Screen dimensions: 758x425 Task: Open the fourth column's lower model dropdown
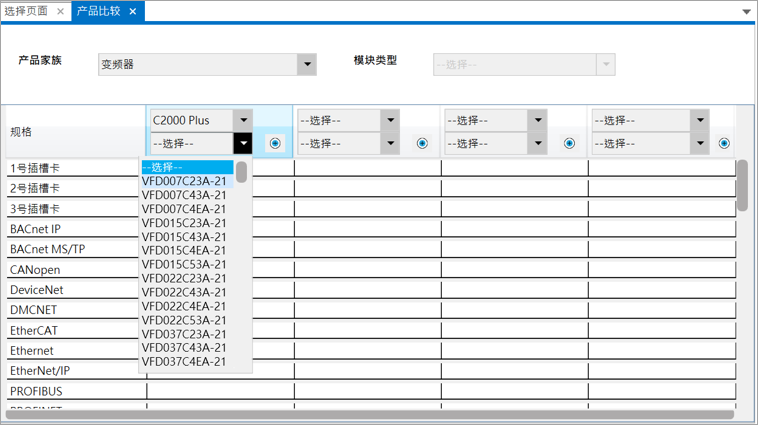[684, 143]
